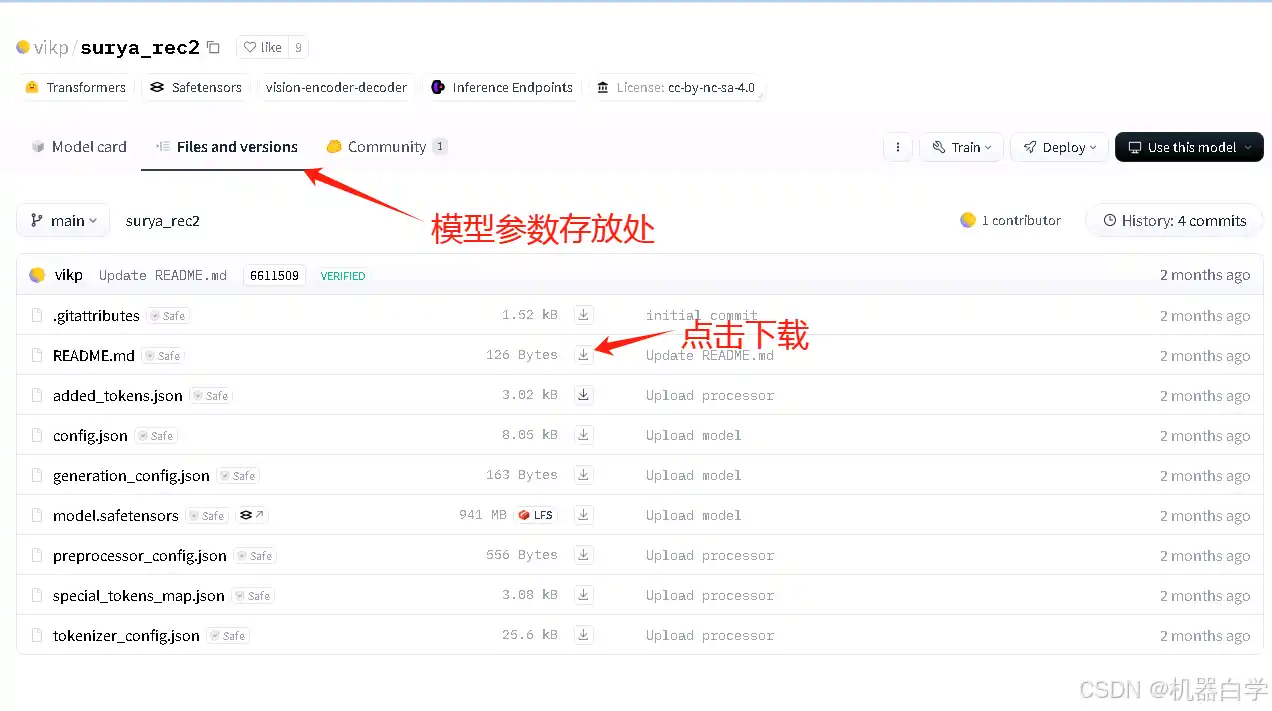Switch to the Community tab

[x=386, y=147]
